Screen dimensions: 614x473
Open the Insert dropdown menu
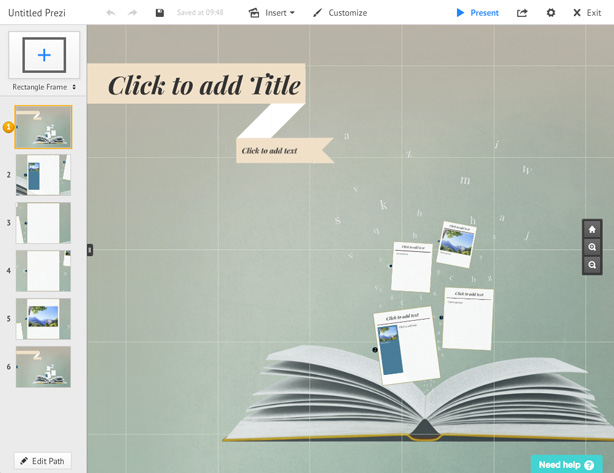pyautogui.click(x=272, y=13)
